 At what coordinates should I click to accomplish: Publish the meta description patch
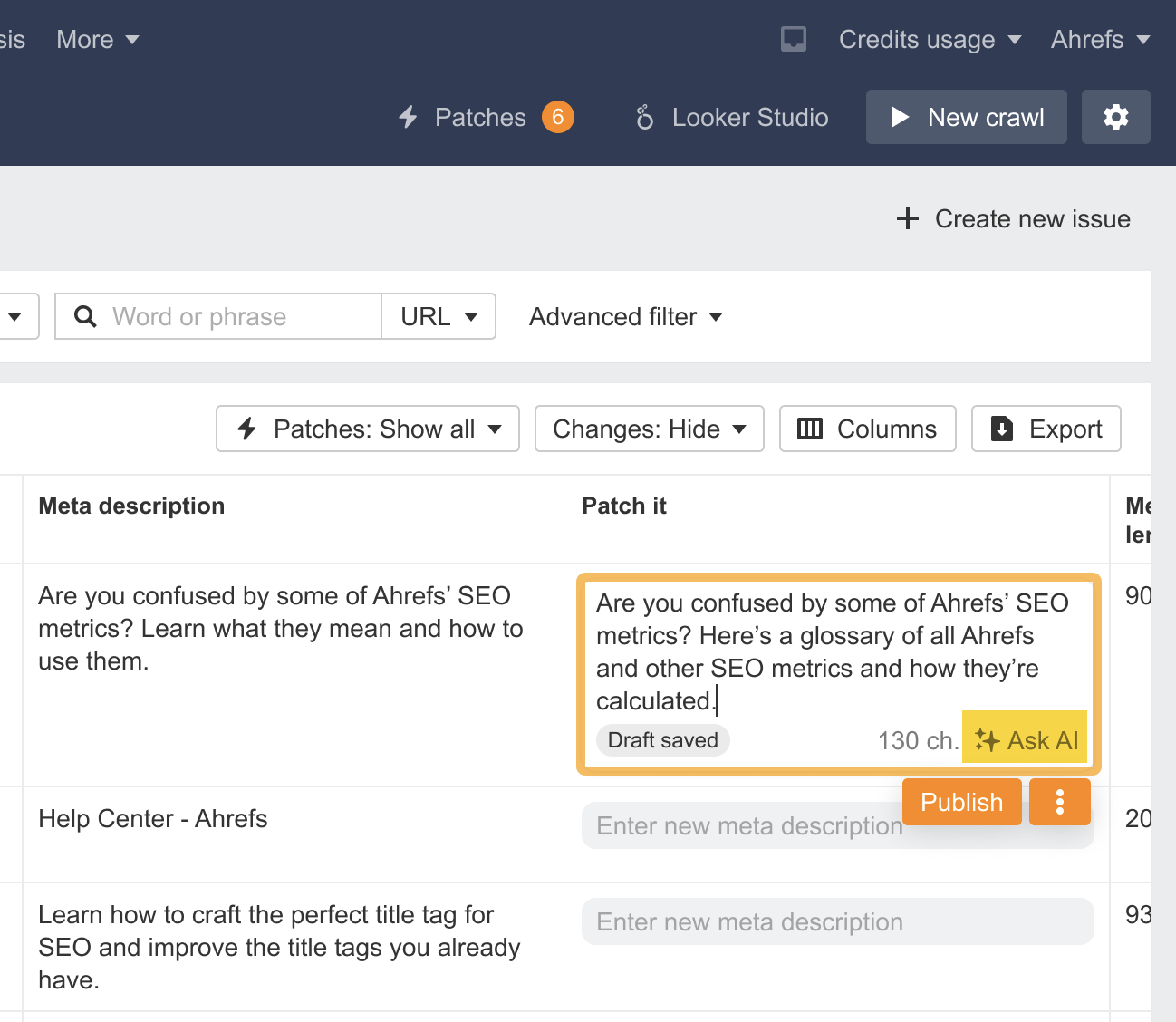(x=961, y=802)
